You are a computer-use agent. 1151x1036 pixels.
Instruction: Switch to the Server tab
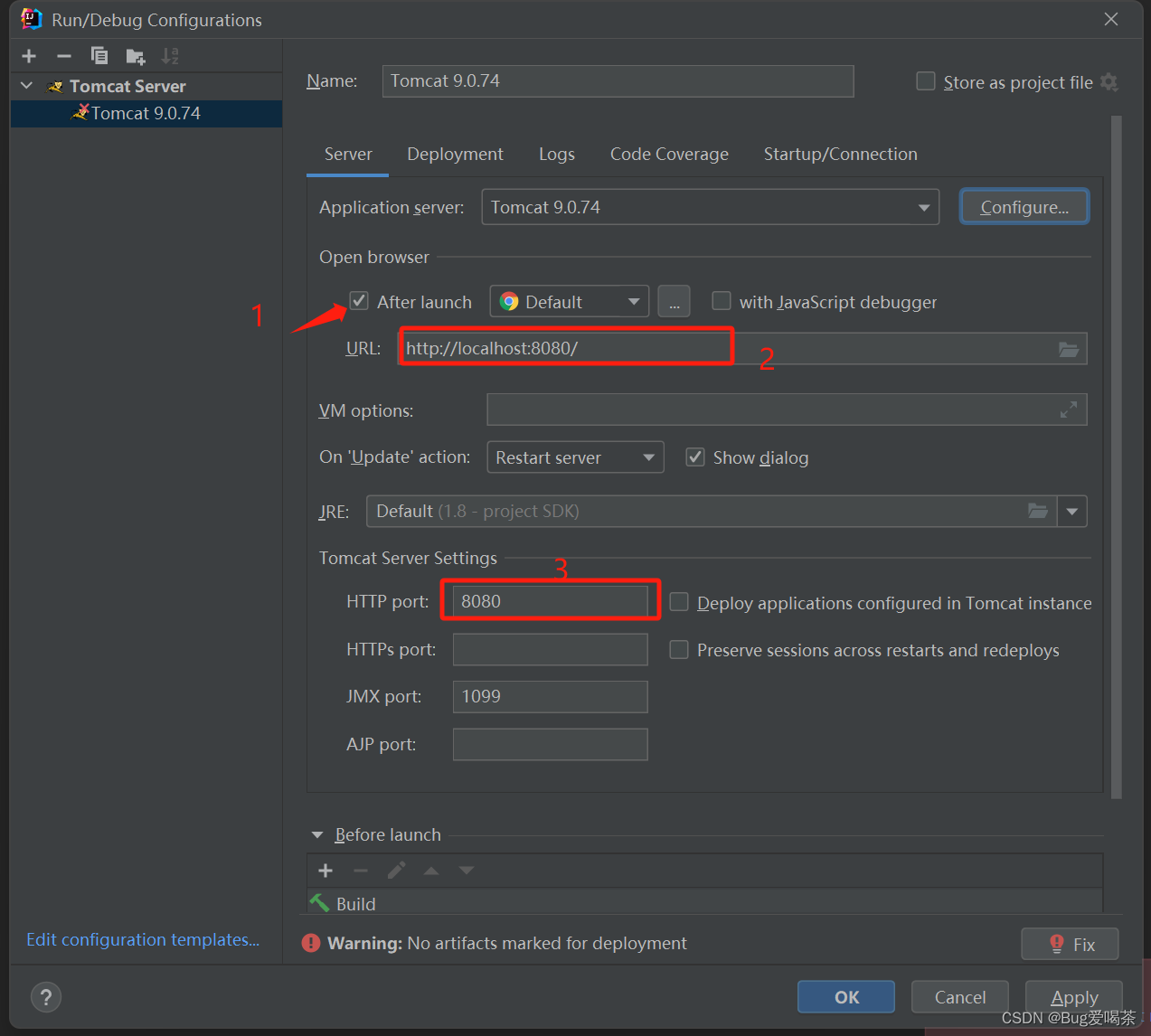click(x=348, y=155)
